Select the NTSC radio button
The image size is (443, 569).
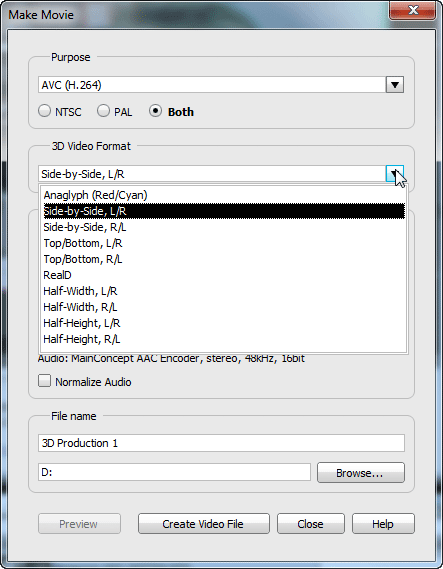(x=44, y=111)
